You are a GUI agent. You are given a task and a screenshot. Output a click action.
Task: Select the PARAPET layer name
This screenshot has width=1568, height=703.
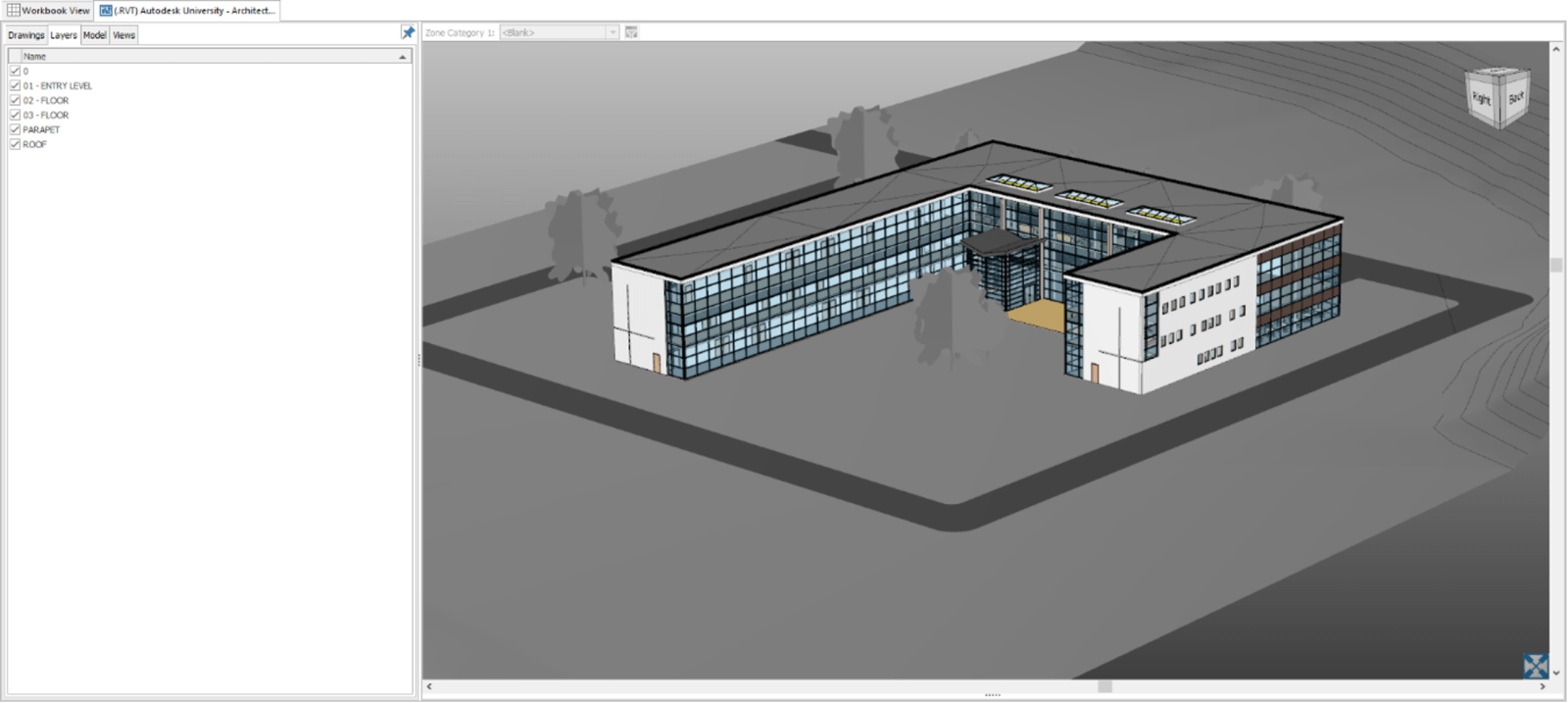[x=41, y=129]
